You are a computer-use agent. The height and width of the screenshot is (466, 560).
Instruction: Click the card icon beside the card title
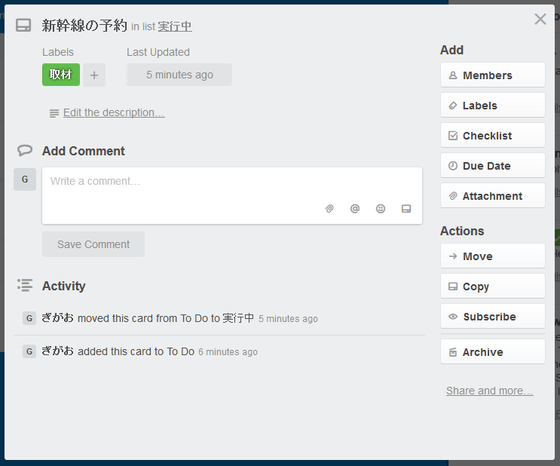(23, 25)
